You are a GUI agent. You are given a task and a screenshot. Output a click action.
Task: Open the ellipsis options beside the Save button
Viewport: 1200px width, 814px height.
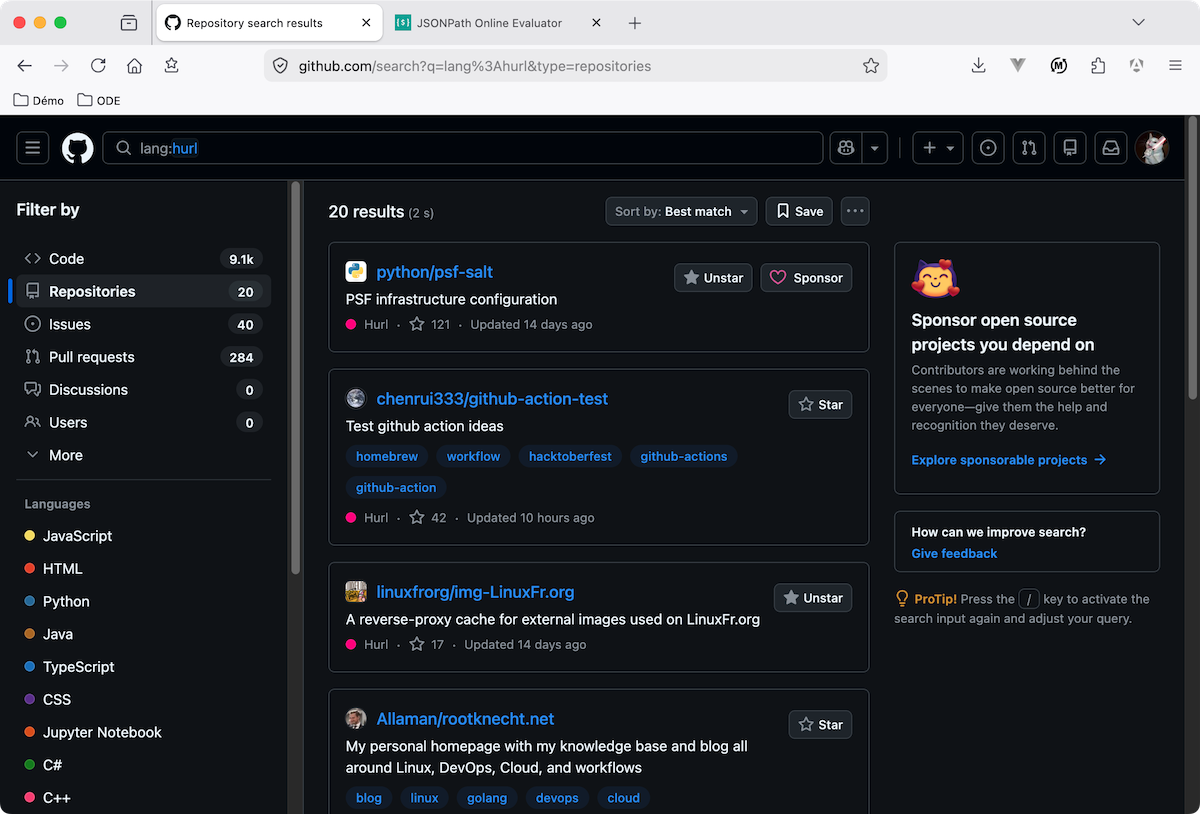855,211
